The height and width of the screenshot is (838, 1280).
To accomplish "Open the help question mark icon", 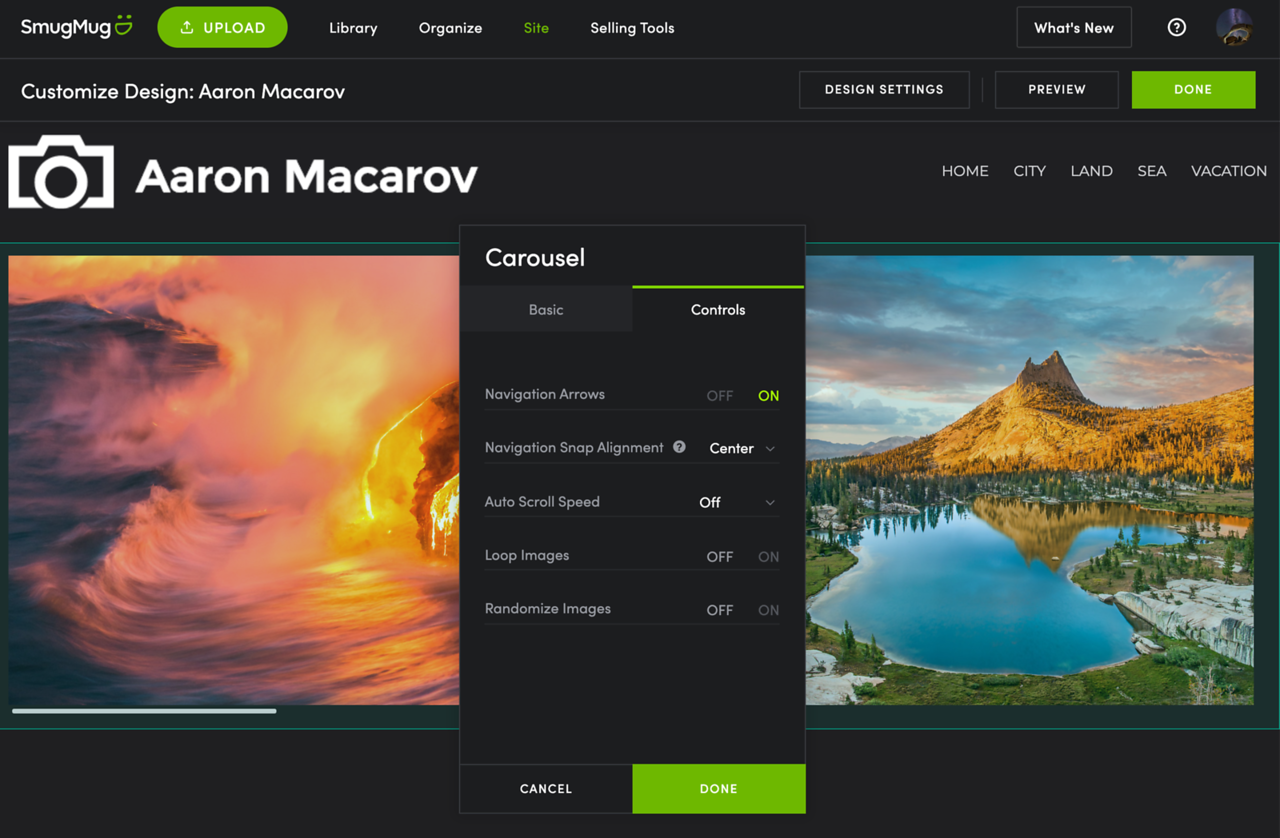I will coord(1176,28).
